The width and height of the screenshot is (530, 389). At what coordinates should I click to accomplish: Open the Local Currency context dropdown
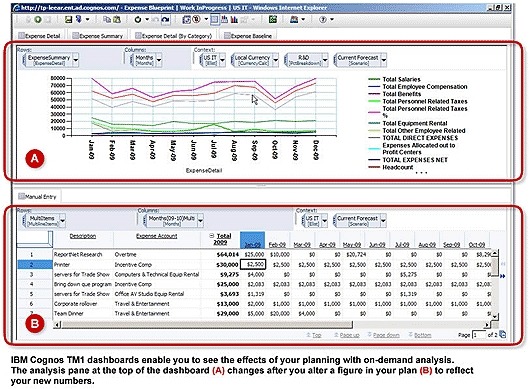(x=275, y=60)
